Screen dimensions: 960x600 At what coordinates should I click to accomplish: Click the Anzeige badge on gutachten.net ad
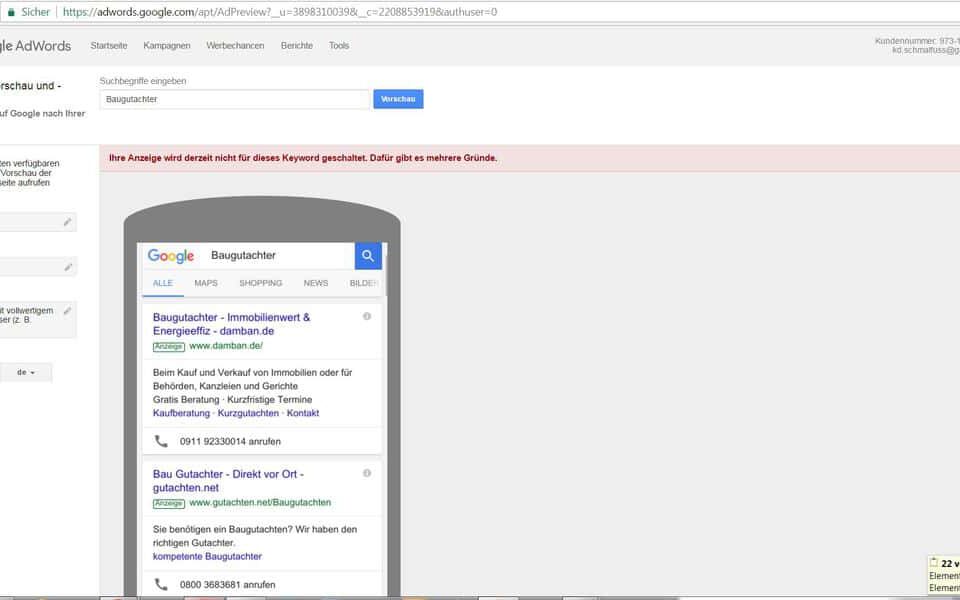[169, 503]
